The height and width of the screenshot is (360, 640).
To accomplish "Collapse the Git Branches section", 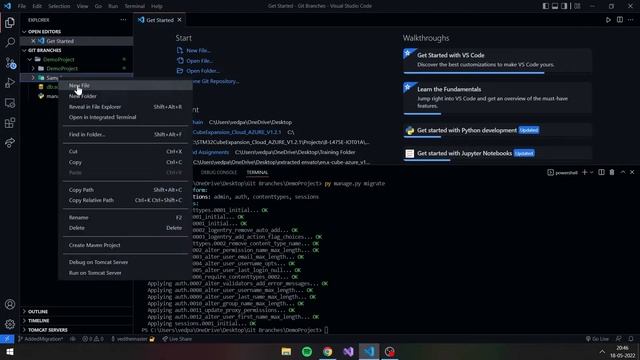I will (x=24, y=50).
